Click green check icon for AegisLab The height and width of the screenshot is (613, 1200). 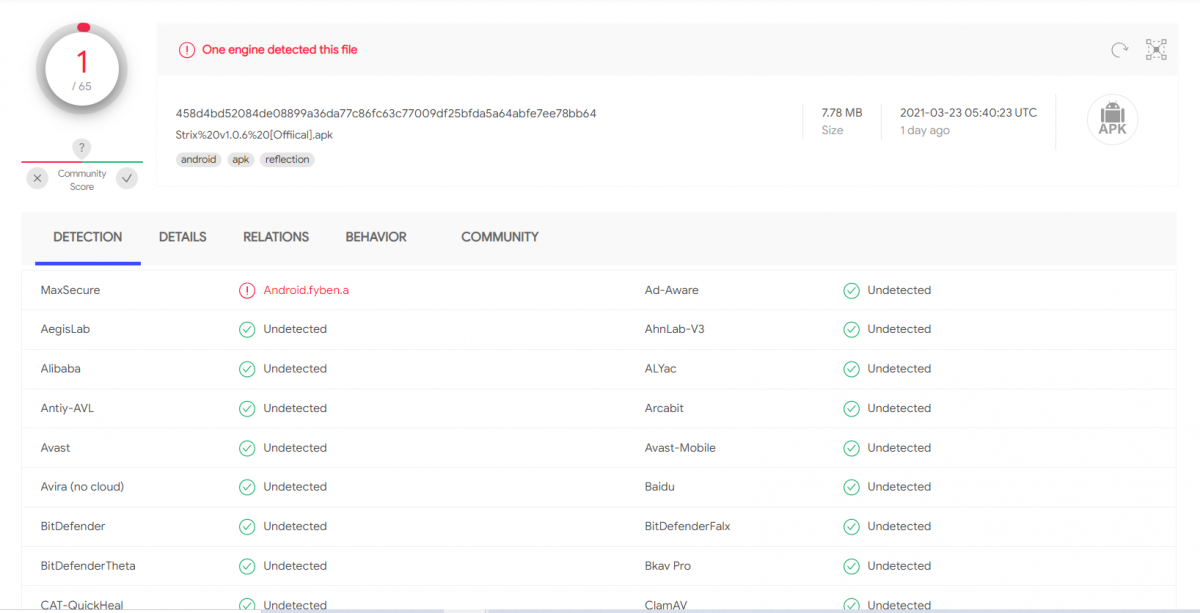(x=247, y=330)
